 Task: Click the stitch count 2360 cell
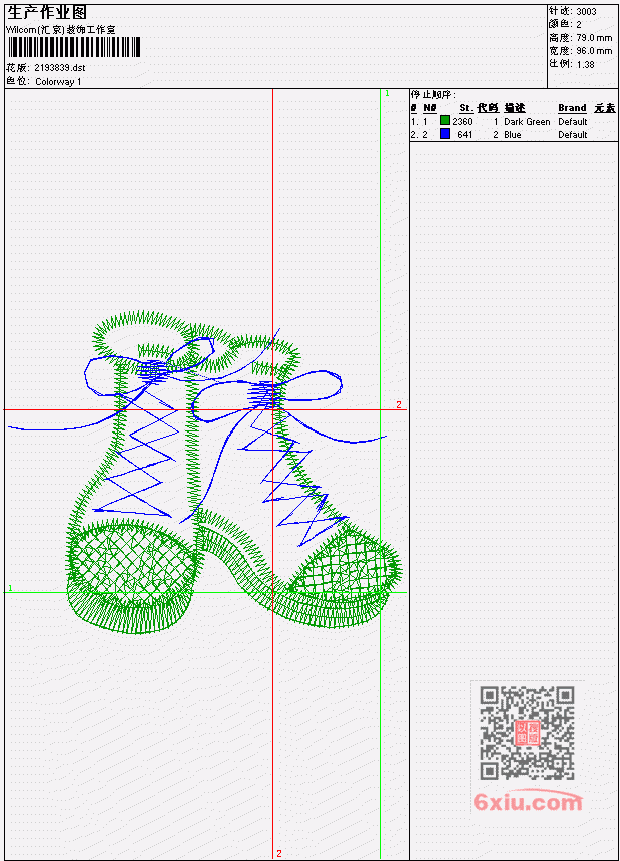[462, 121]
